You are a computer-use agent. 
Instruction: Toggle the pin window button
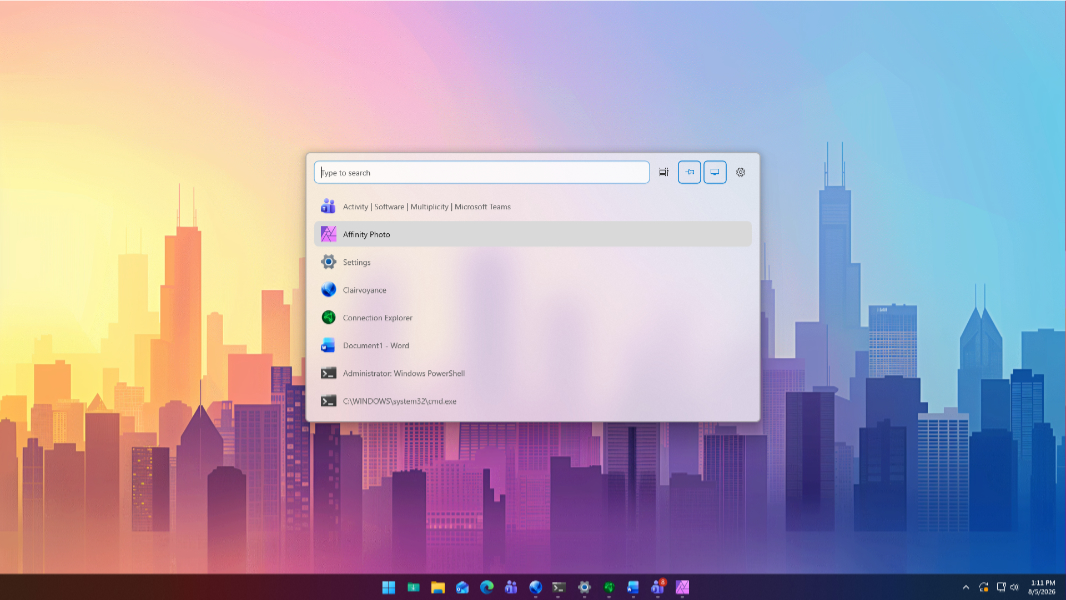689,173
